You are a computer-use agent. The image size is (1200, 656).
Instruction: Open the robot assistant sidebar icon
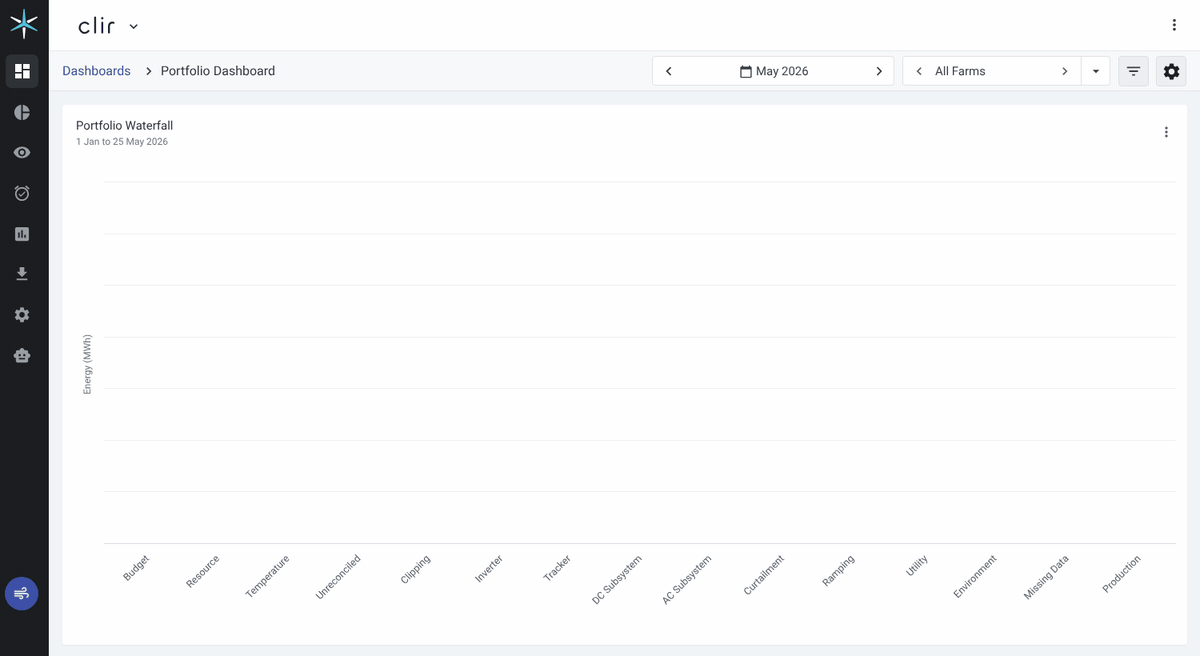22,355
